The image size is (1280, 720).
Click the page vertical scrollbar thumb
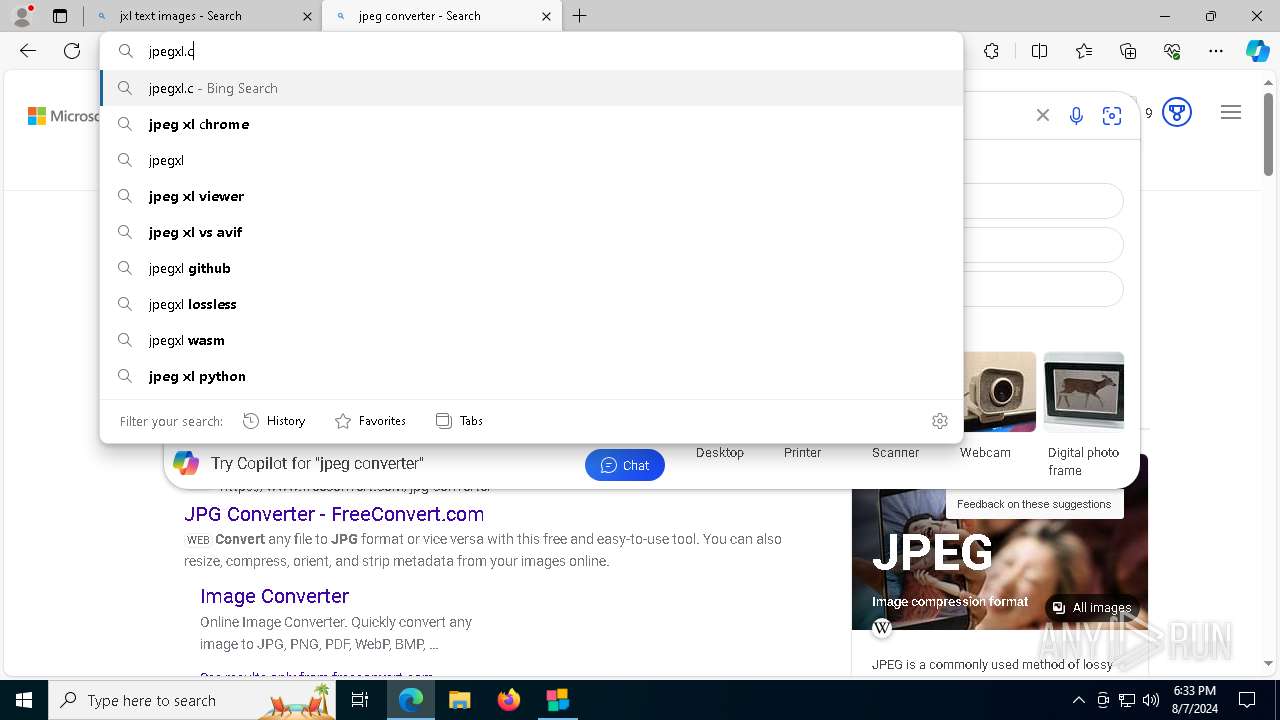[x=1268, y=135]
